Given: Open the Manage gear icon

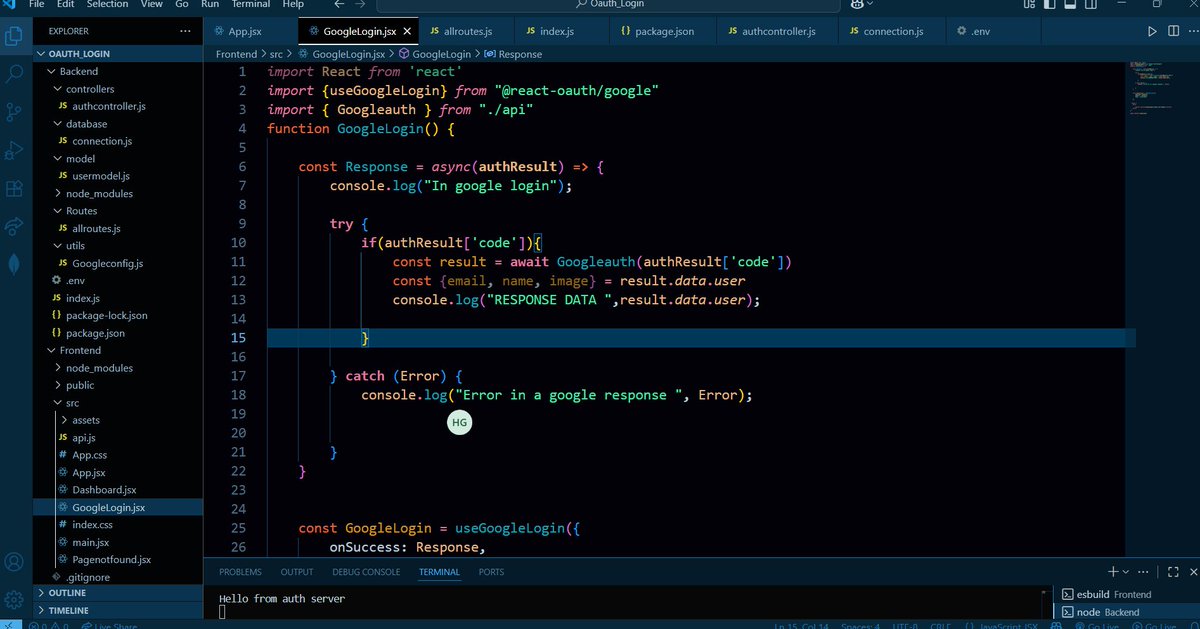Looking at the screenshot, I should point(14,599).
